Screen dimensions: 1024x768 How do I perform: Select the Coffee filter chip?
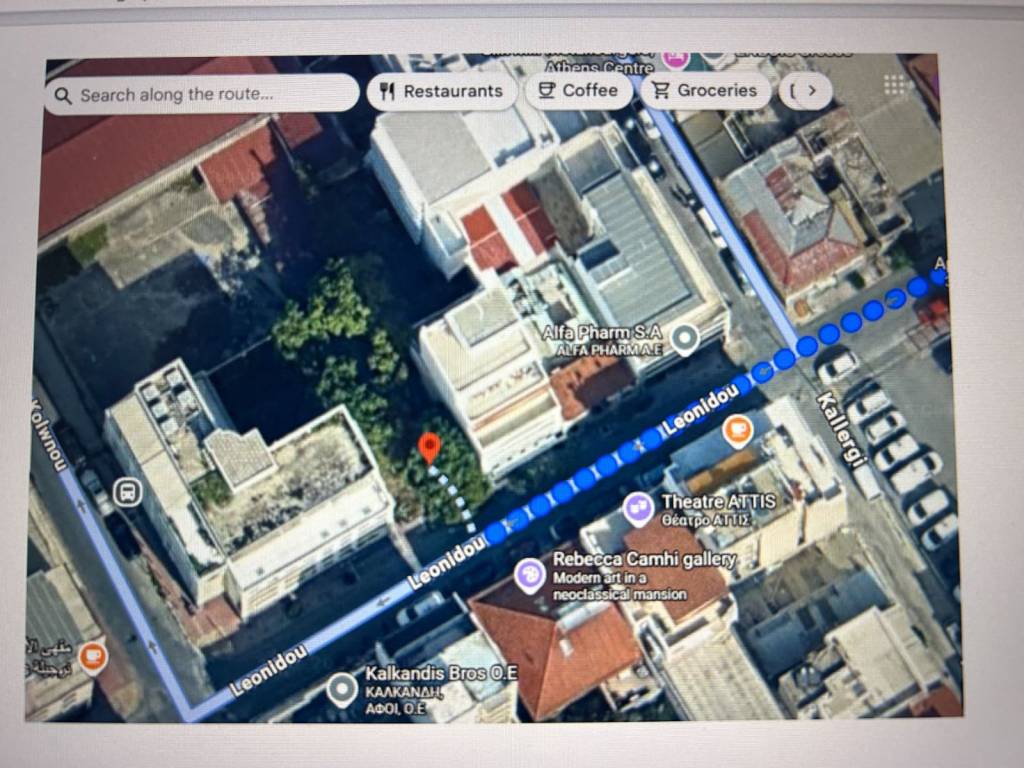coord(578,90)
